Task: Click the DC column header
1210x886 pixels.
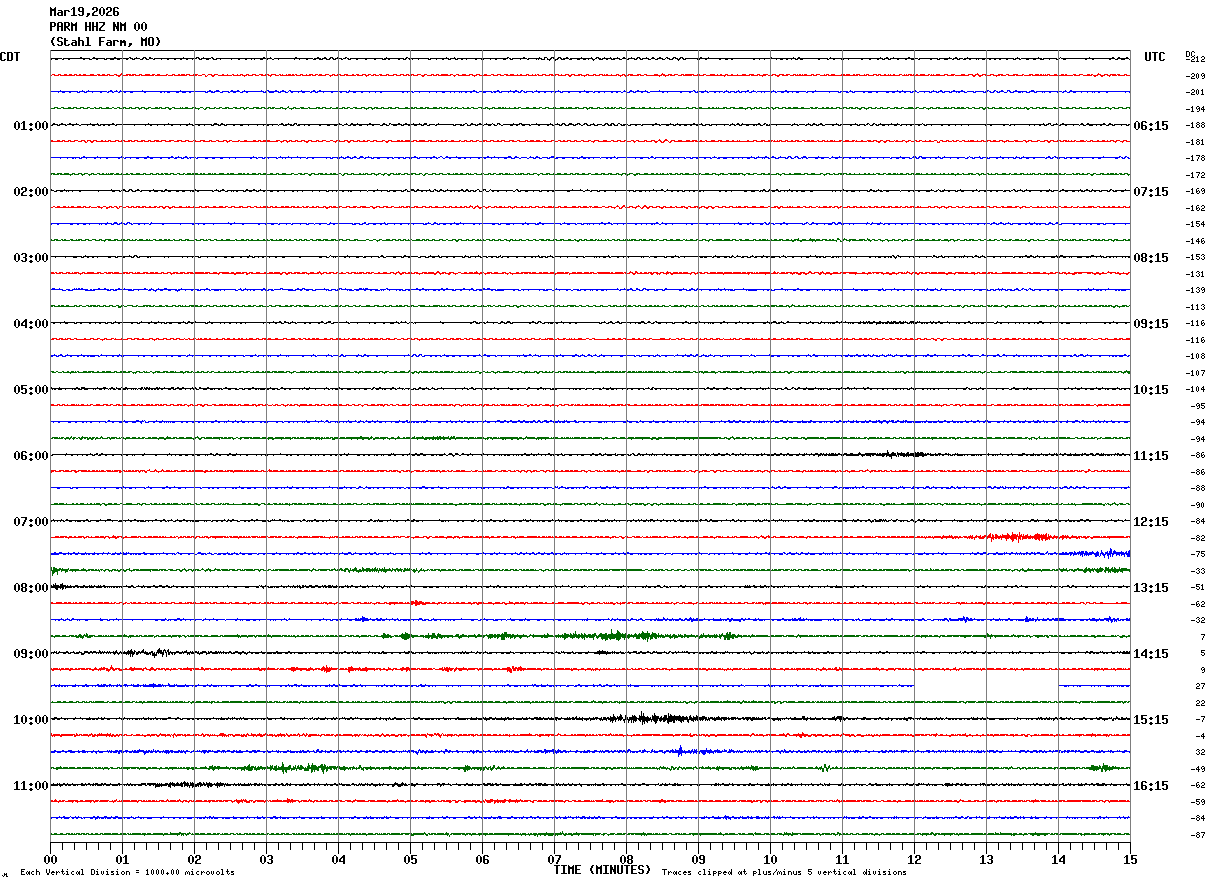Action: click(x=1190, y=54)
